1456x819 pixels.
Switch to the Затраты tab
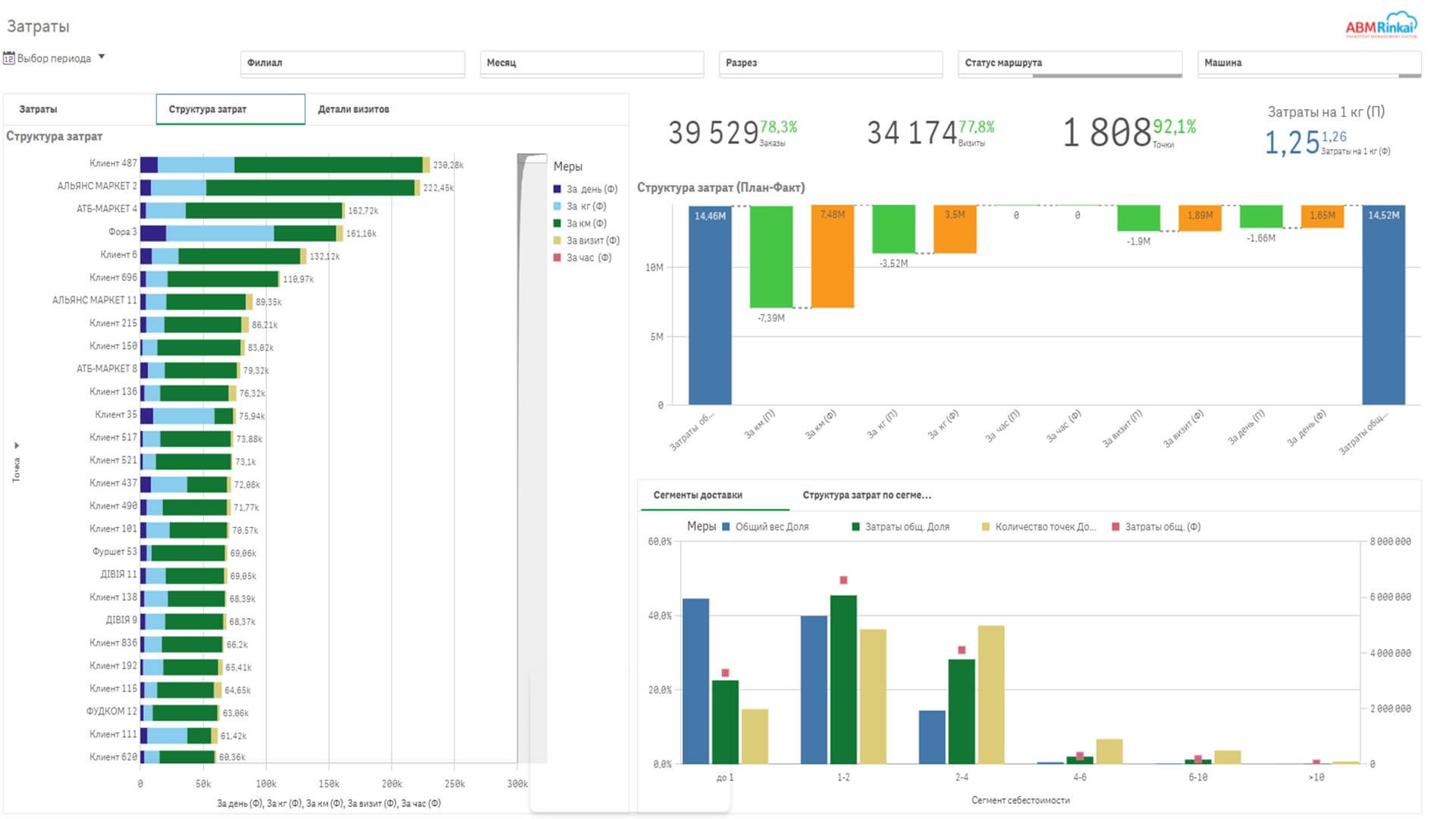(x=80, y=109)
